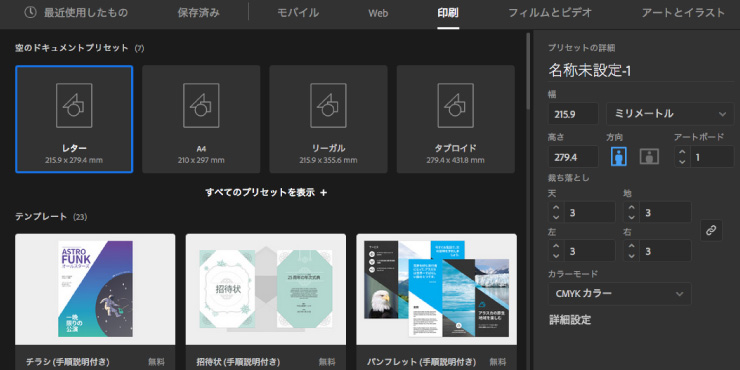
Task: Open the 保存済み tab
Action: pyautogui.click(x=199, y=13)
